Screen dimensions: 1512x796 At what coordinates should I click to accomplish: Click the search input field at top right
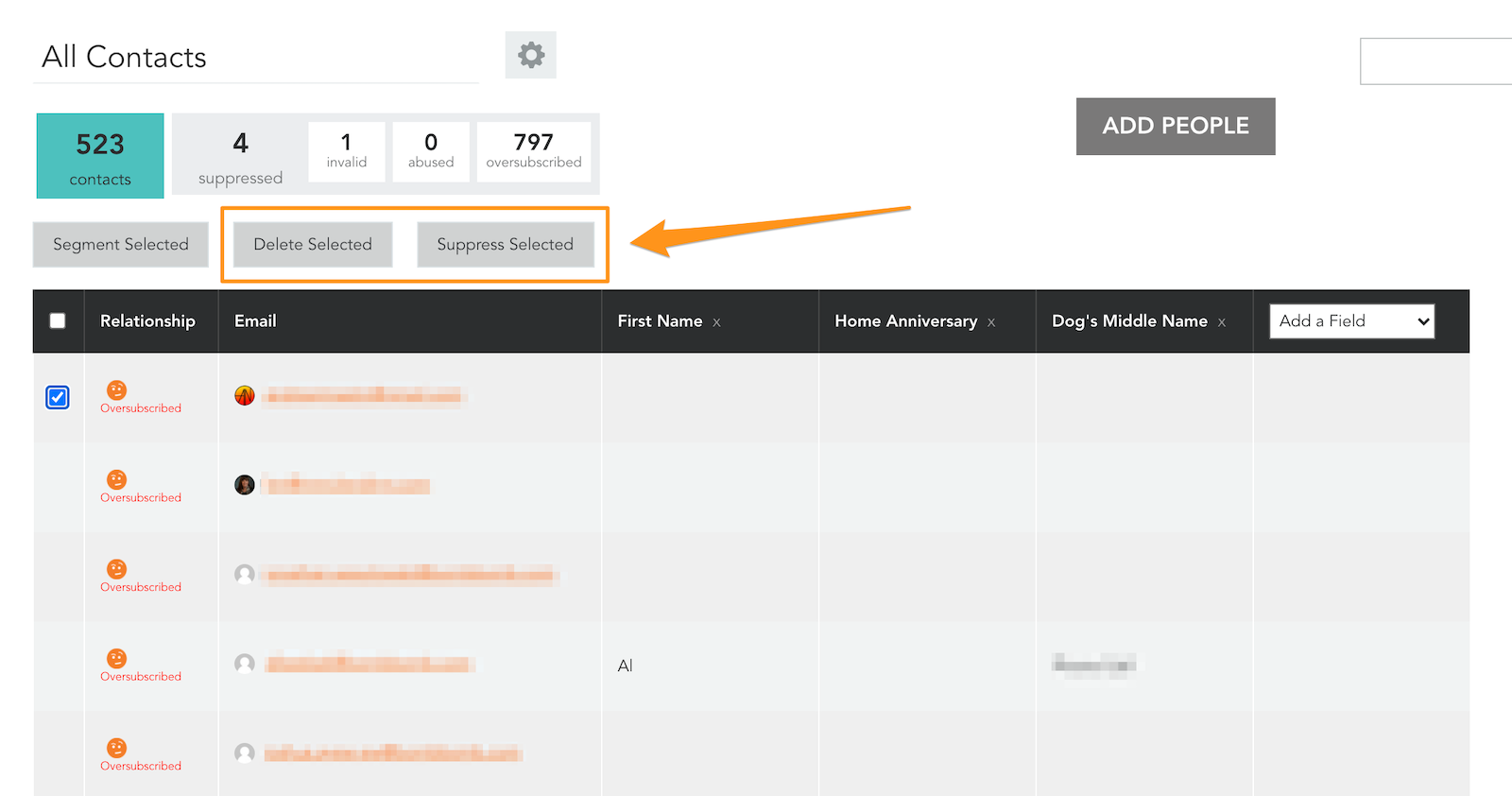click(1436, 61)
